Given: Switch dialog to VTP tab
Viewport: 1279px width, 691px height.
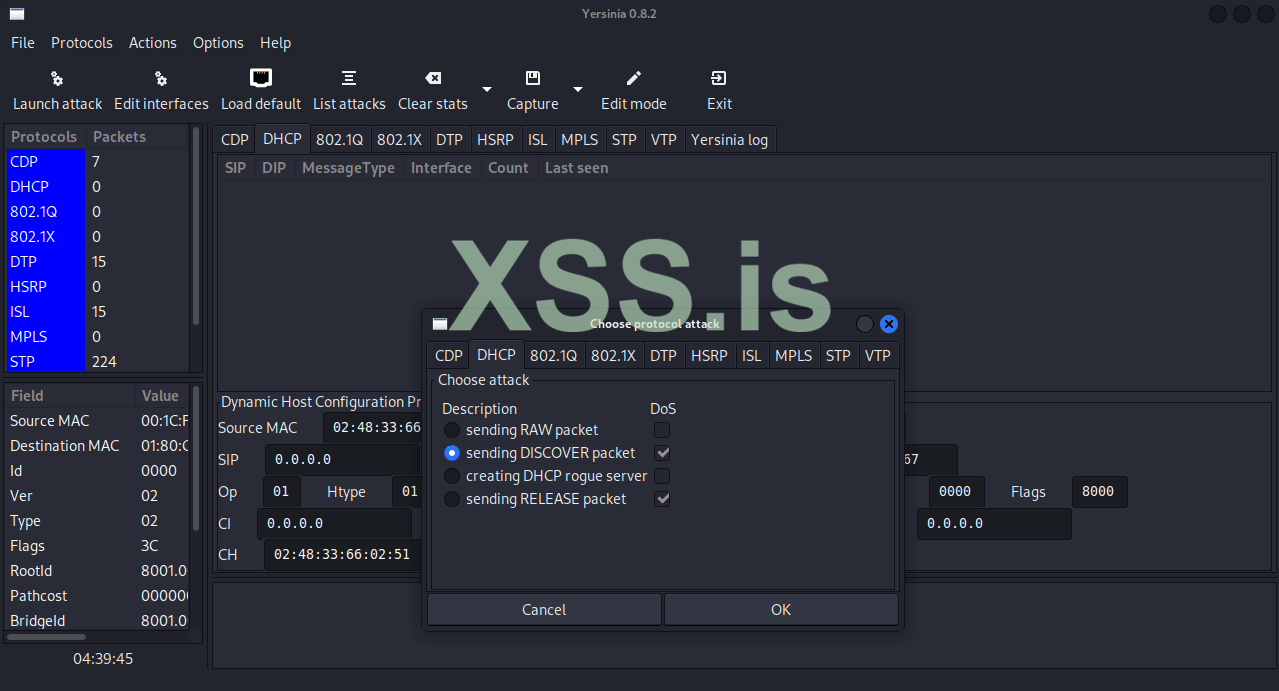Looking at the screenshot, I should (x=877, y=355).
